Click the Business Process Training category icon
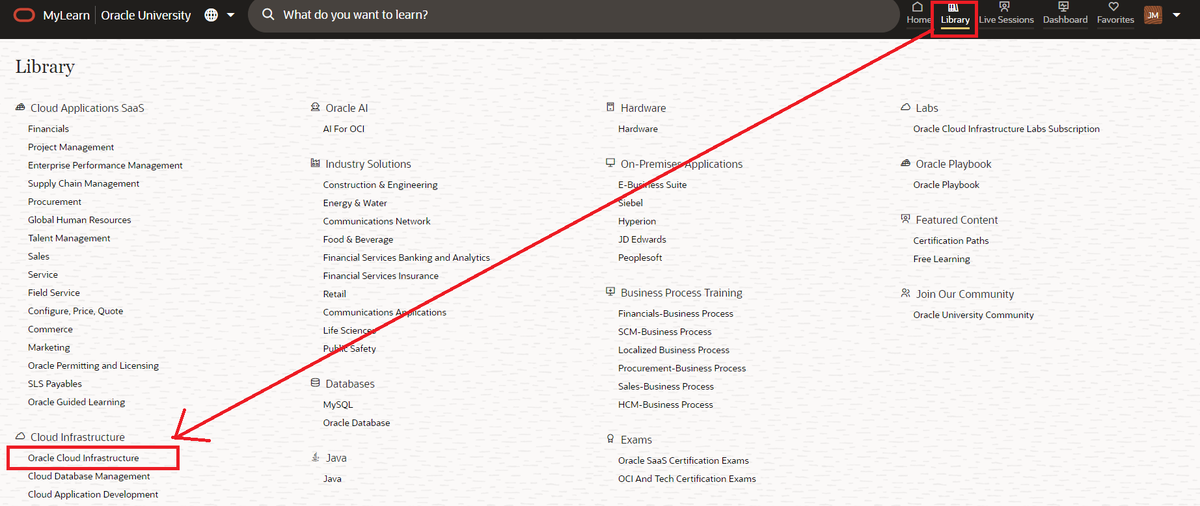Image resolution: width=1200 pixels, height=506 pixels. 611,292
